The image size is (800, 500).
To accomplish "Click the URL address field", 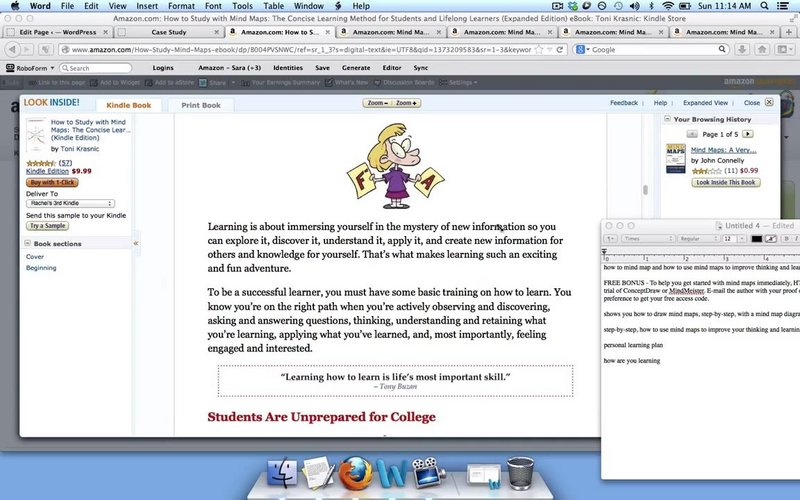I will (x=301, y=49).
